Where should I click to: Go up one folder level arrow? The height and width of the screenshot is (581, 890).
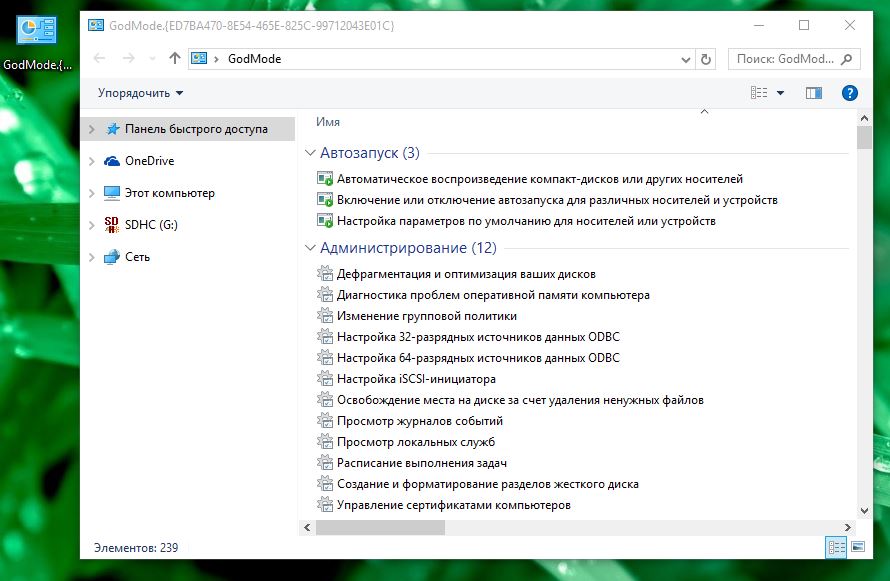(175, 59)
